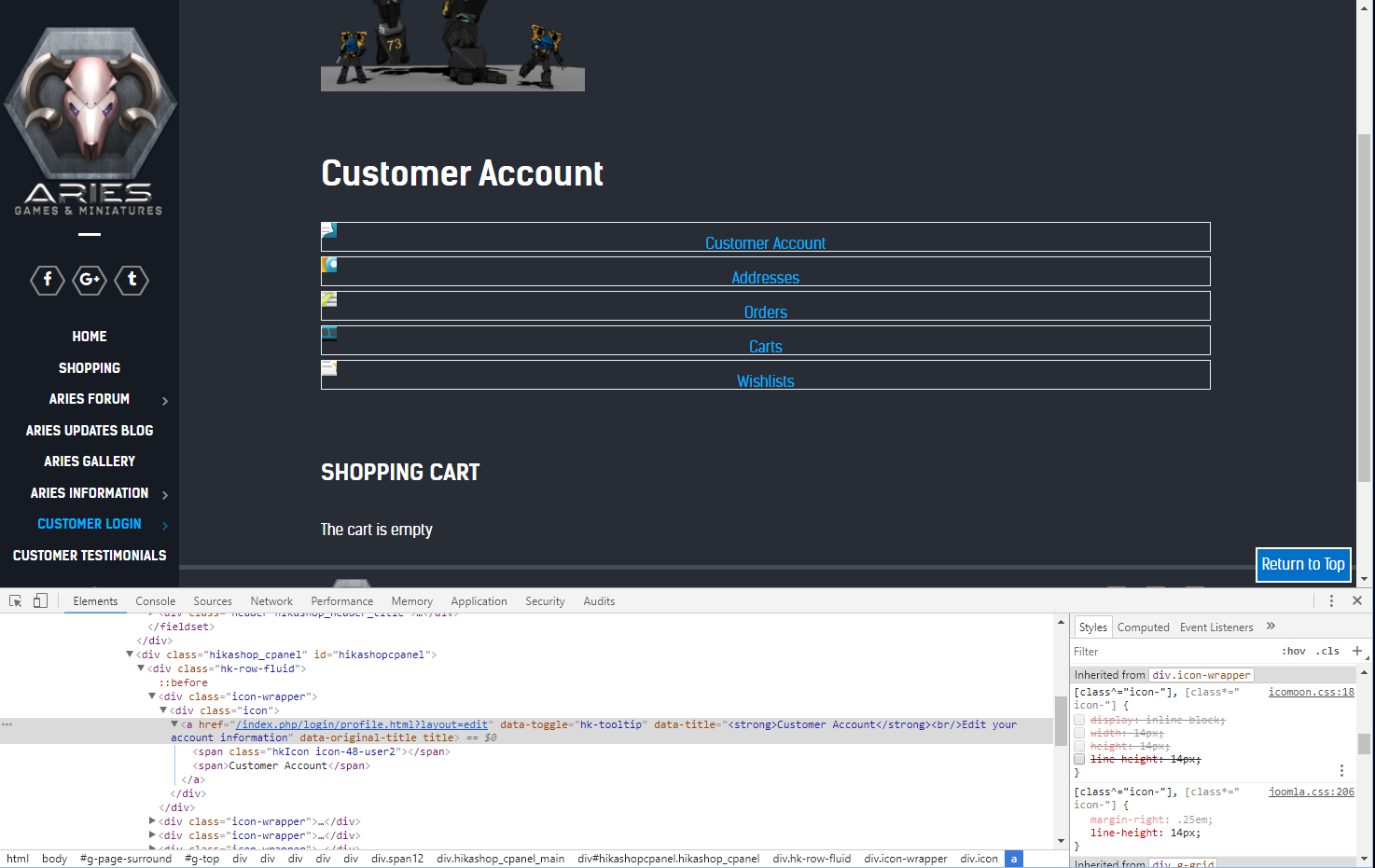Activate the inspect element picker tool

coord(16,601)
